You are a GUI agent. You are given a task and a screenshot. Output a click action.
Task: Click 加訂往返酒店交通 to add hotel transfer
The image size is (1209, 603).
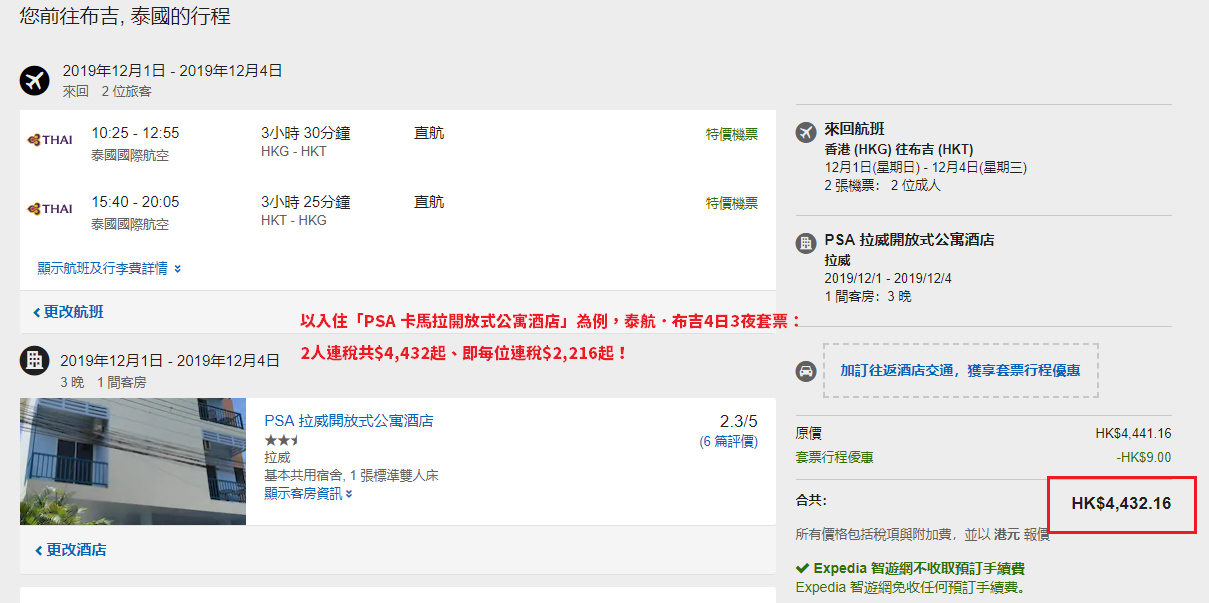click(x=960, y=370)
